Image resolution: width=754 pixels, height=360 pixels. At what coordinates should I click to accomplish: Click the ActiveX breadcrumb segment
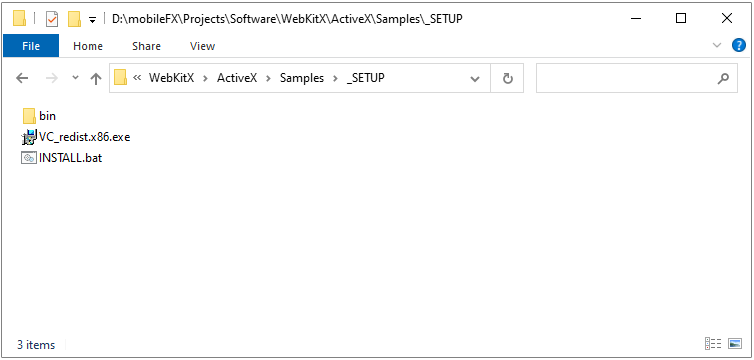237,78
